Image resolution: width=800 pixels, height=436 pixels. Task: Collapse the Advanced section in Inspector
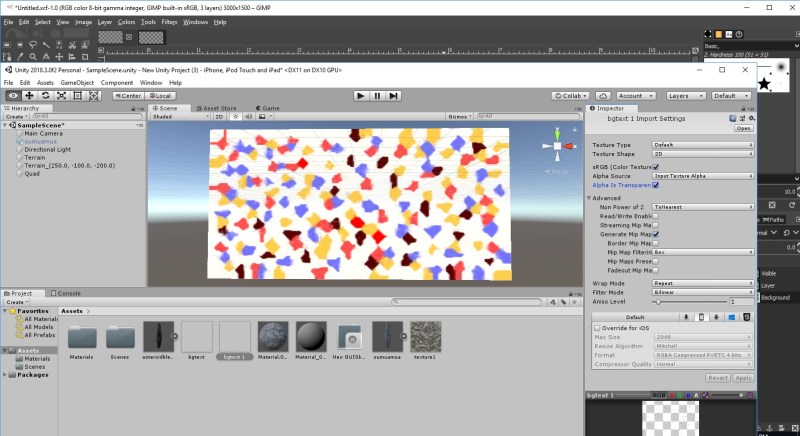point(590,198)
